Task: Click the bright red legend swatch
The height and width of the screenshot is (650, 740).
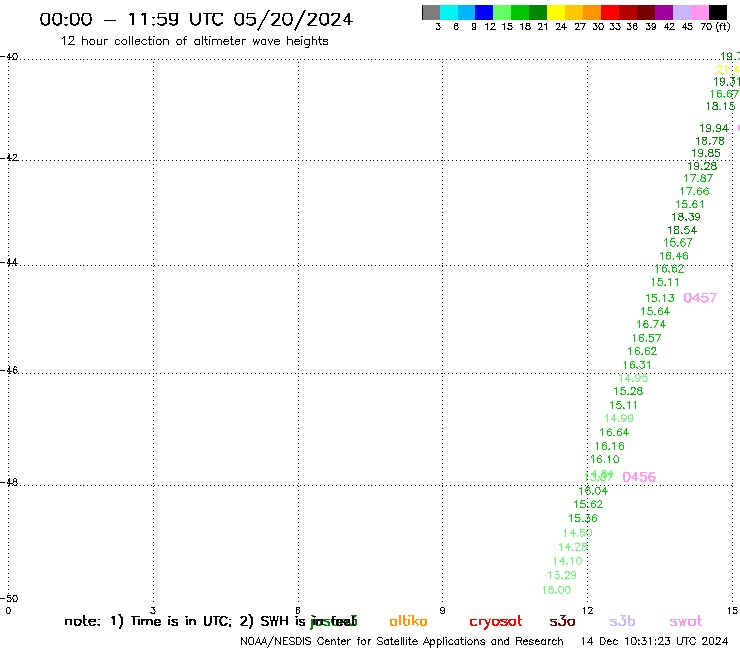Action: pos(610,12)
